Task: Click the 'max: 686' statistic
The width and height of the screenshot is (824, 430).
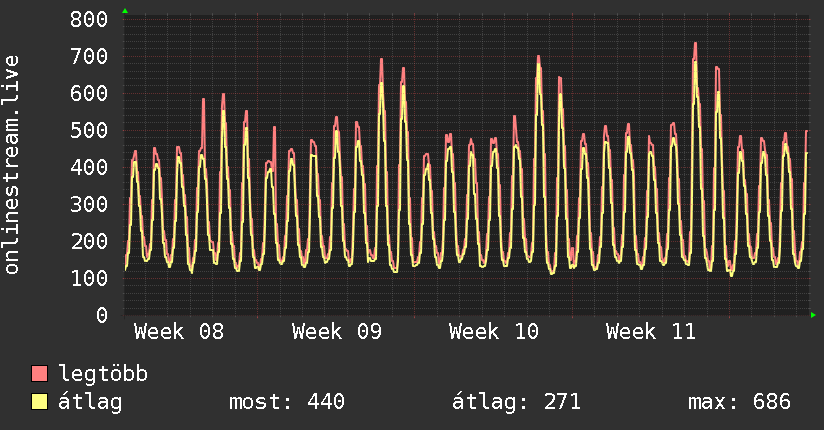Action: pyautogui.click(x=739, y=402)
